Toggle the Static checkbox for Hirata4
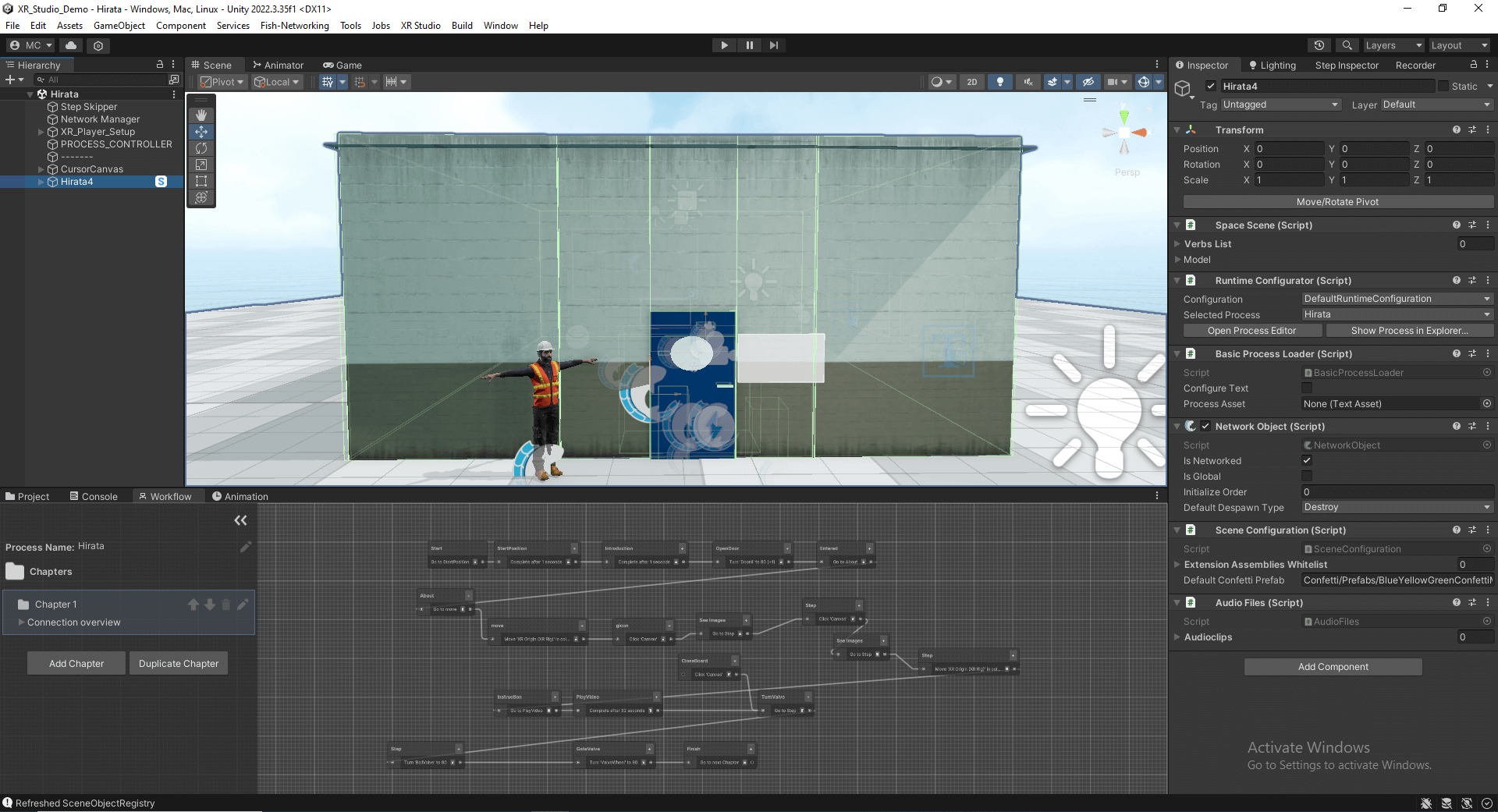The height and width of the screenshot is (812, 1498). click(1443, 87)
